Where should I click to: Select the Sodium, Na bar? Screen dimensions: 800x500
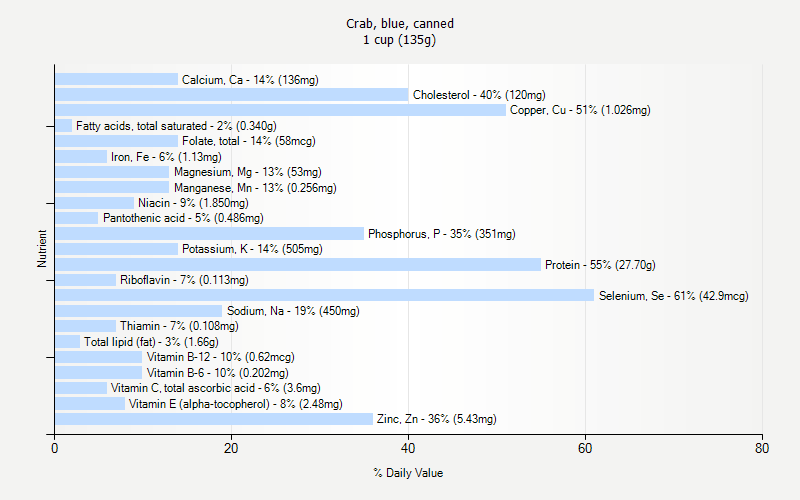(x=138, y=311)
